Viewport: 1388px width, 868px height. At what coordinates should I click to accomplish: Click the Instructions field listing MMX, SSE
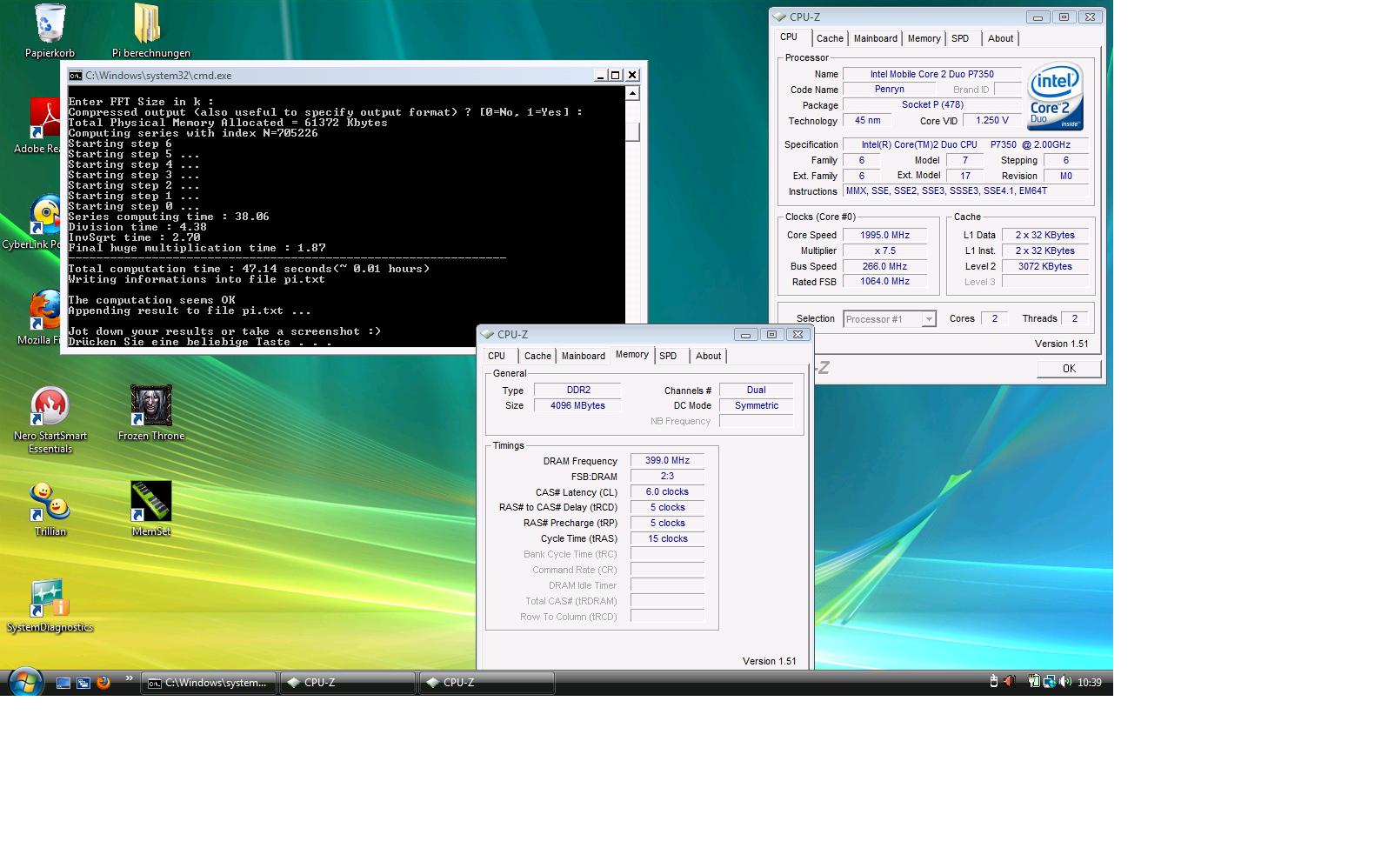click(x=965, y=191)
